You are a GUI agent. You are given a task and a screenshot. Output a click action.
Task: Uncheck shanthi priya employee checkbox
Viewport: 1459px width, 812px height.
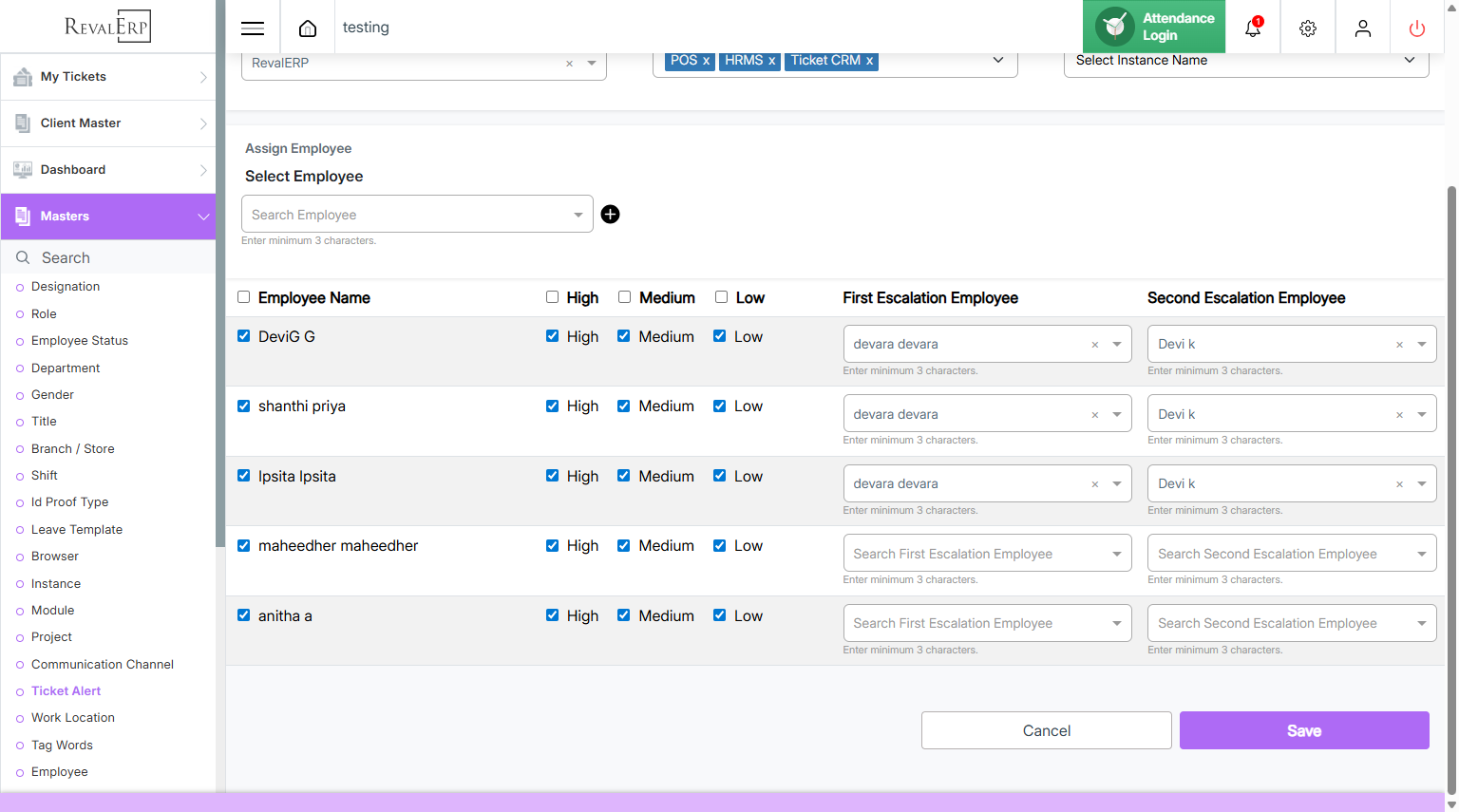tap(244, 406)
